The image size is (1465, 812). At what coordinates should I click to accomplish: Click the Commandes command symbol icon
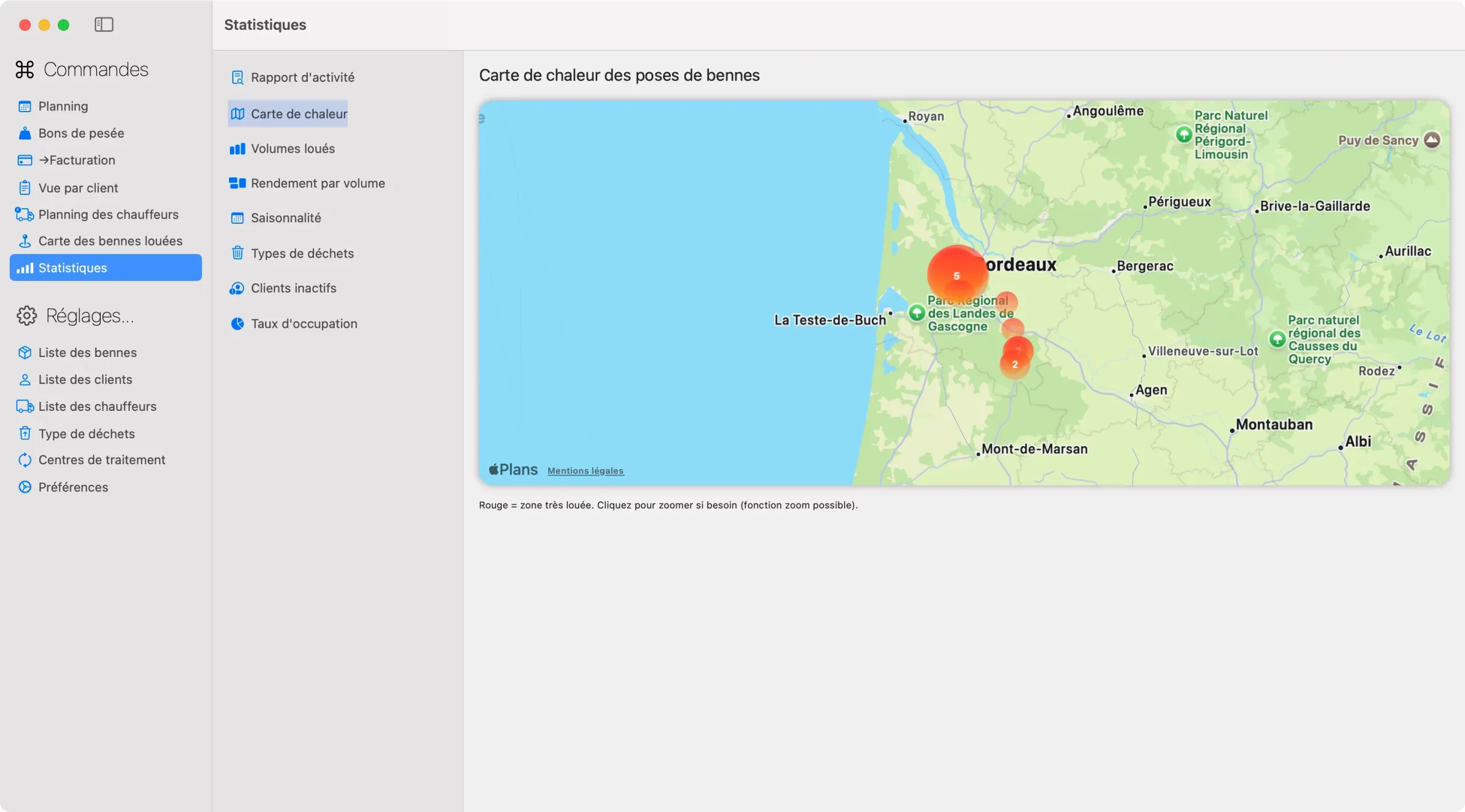coord(25,70)
